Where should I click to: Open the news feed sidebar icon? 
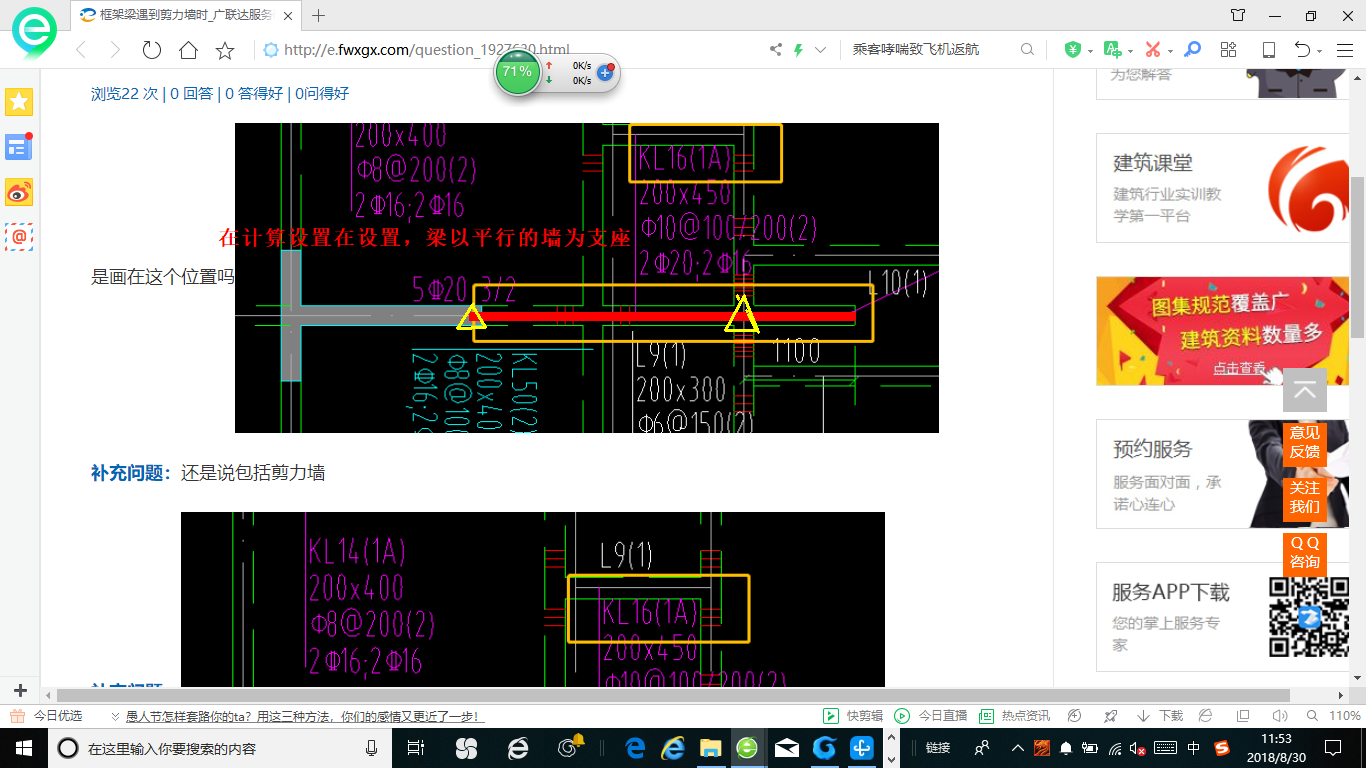[19, 147]
